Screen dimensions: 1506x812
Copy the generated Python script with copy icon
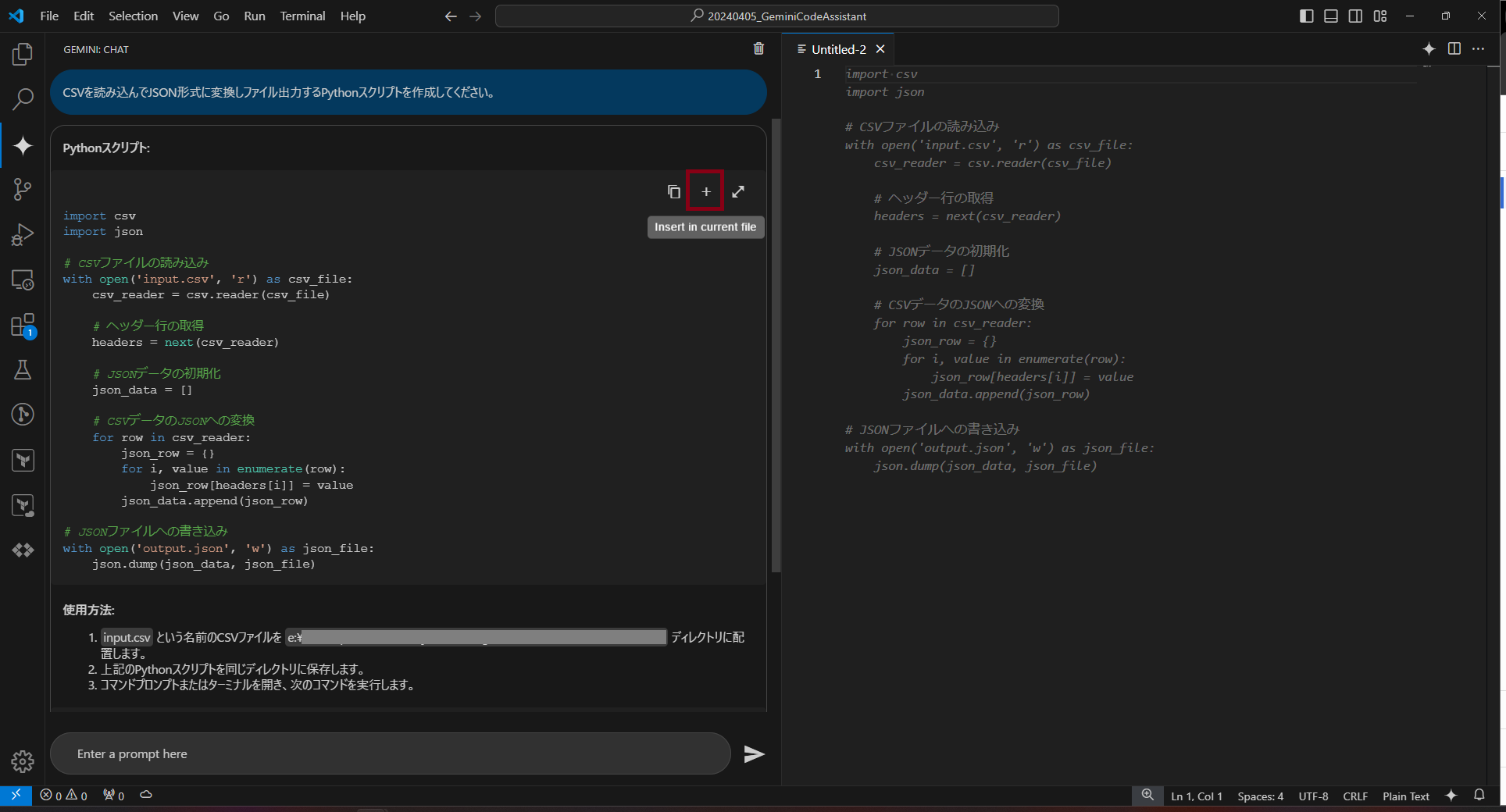tap(673, 191)
